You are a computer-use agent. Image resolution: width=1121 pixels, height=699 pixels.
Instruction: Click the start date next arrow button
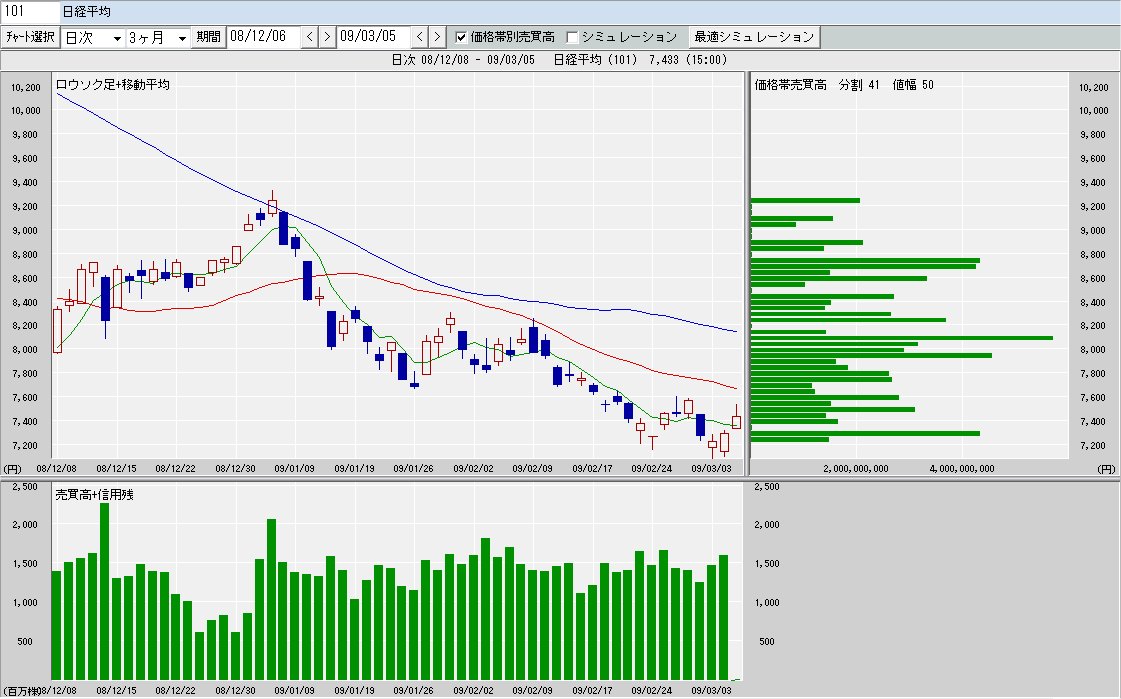click(x=326, y=37)
